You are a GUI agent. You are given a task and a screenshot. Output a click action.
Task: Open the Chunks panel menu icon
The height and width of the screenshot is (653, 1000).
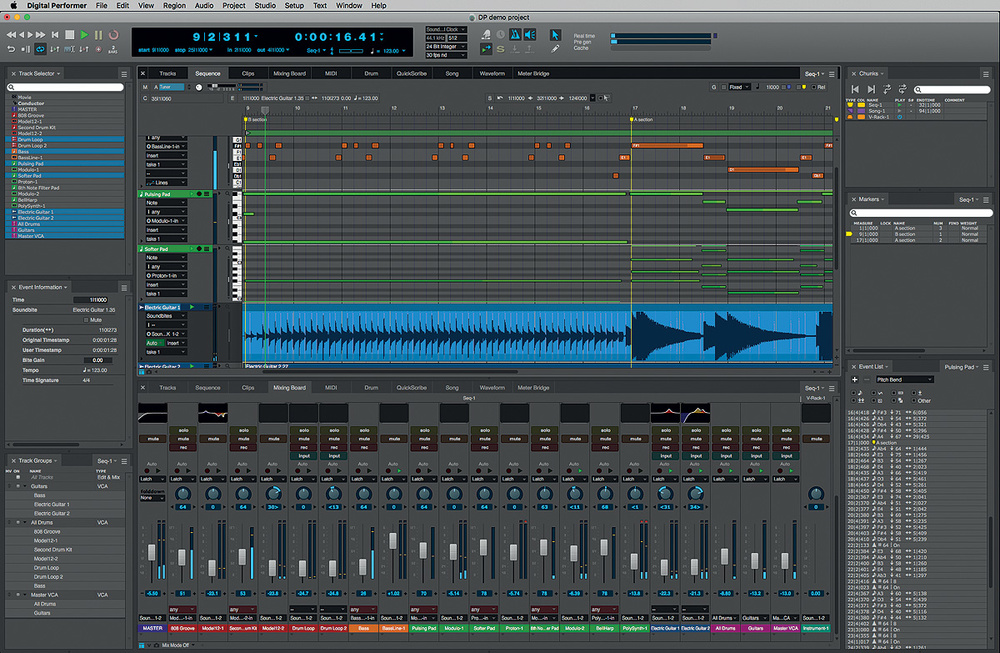coord(986,74)
